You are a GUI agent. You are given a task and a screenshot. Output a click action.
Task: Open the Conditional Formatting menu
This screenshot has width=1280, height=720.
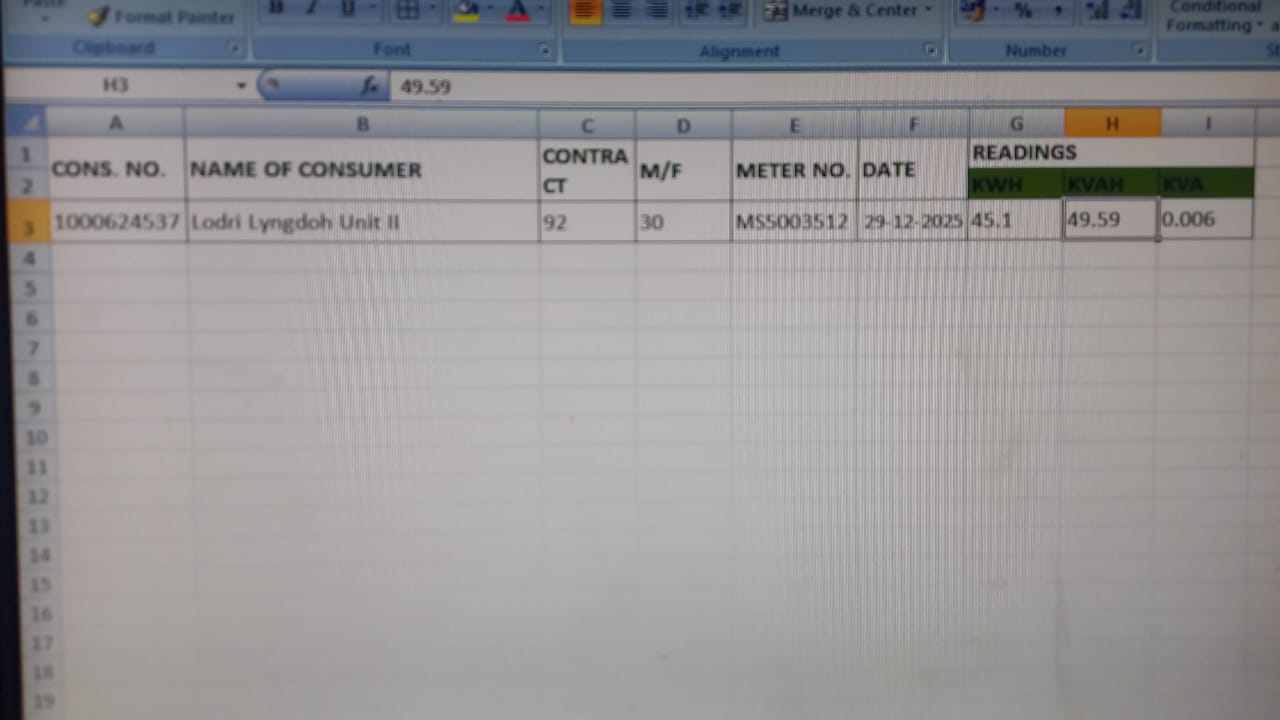point(1215,16)
